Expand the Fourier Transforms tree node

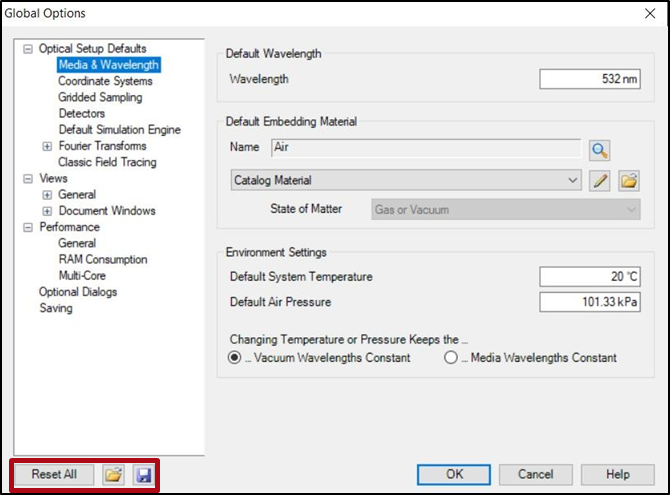47,146
